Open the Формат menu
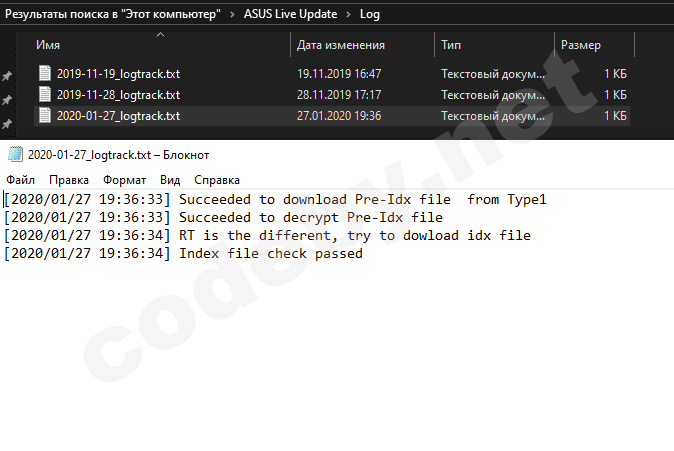674x451 pixels. click(124, 180)
